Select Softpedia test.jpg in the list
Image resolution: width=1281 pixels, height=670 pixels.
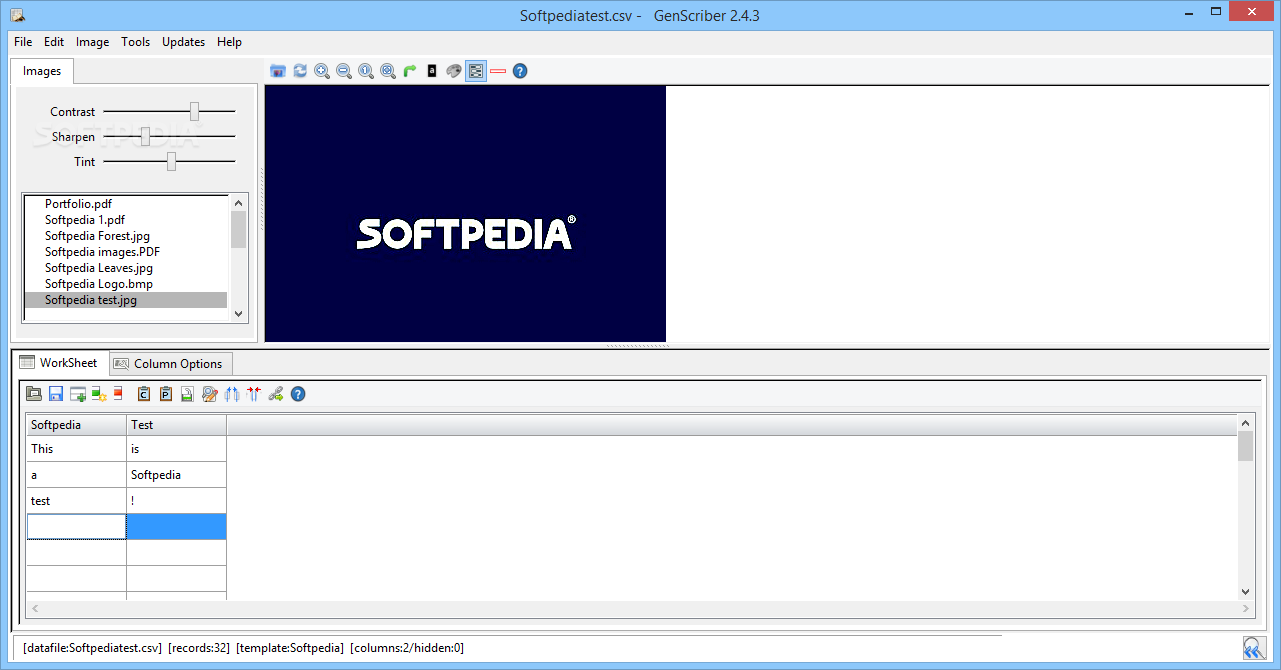(x=126, y=300)
